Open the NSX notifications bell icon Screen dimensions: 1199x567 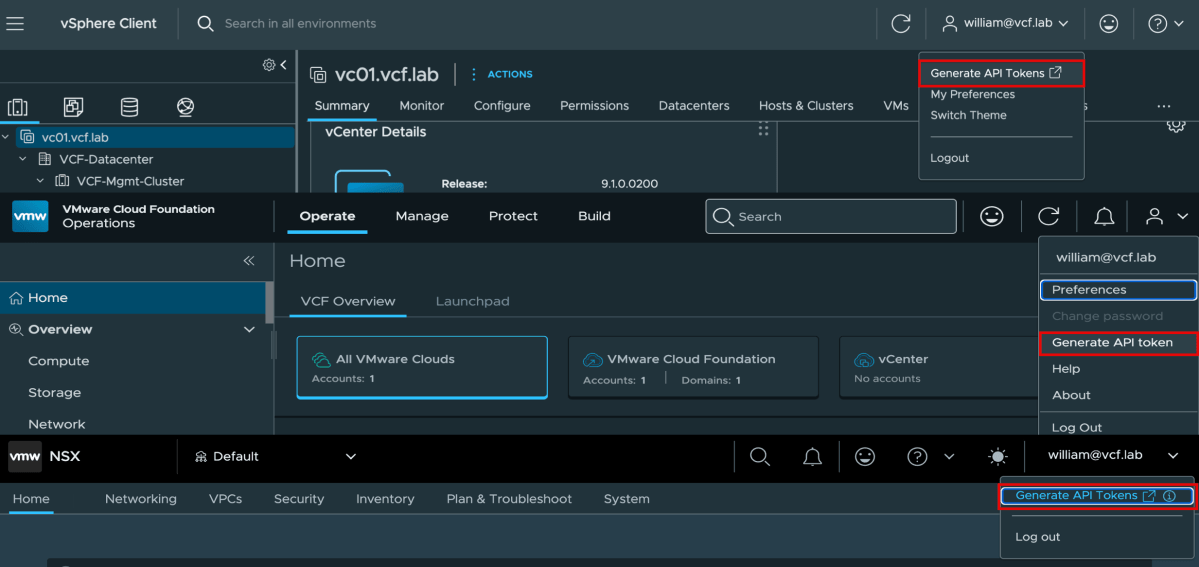tap(812, 457)
